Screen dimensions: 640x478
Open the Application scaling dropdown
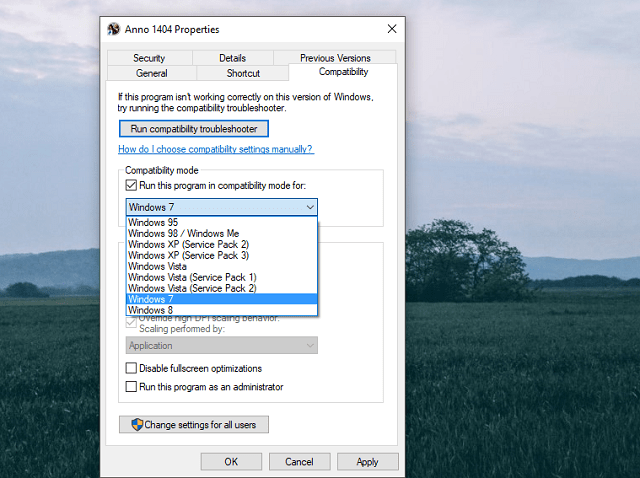(222, 345)
